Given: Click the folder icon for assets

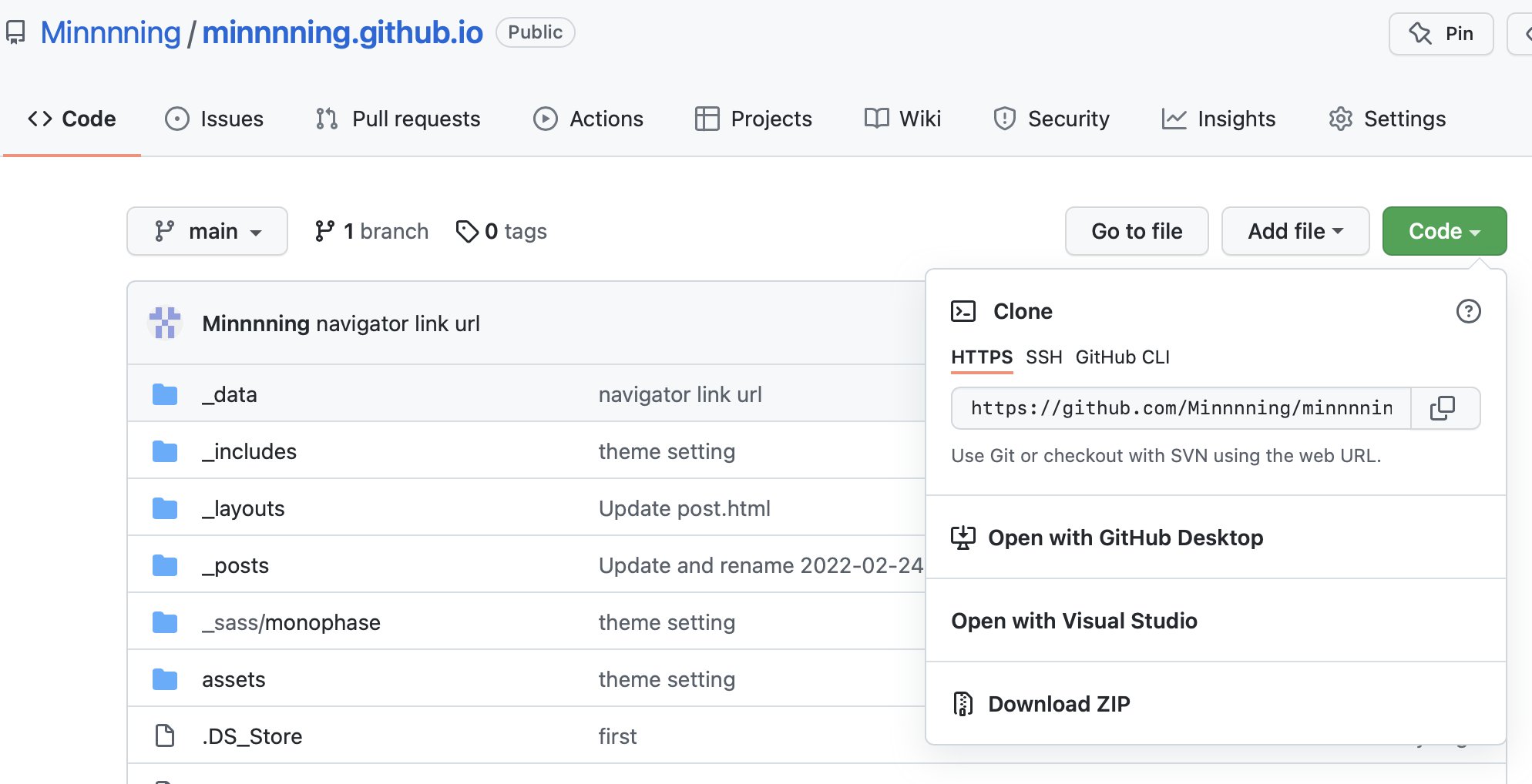Looking at the screenshot, I should [x=165, y=679].
